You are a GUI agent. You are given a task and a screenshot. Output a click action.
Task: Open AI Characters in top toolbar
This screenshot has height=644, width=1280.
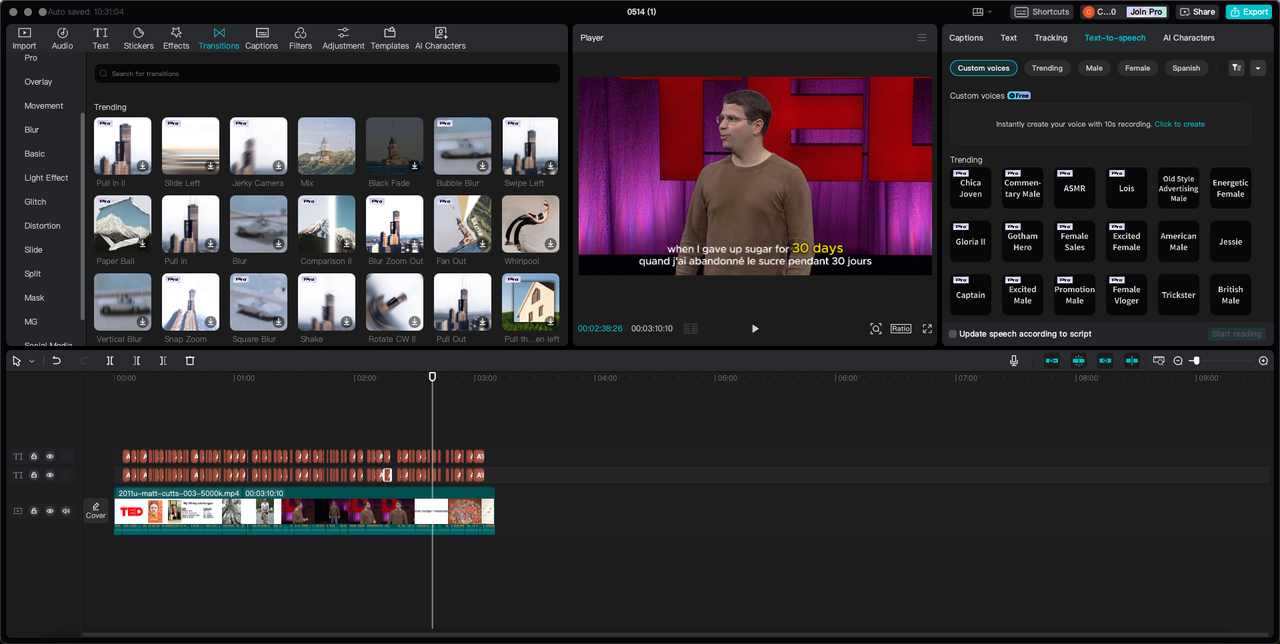[440, 39]
